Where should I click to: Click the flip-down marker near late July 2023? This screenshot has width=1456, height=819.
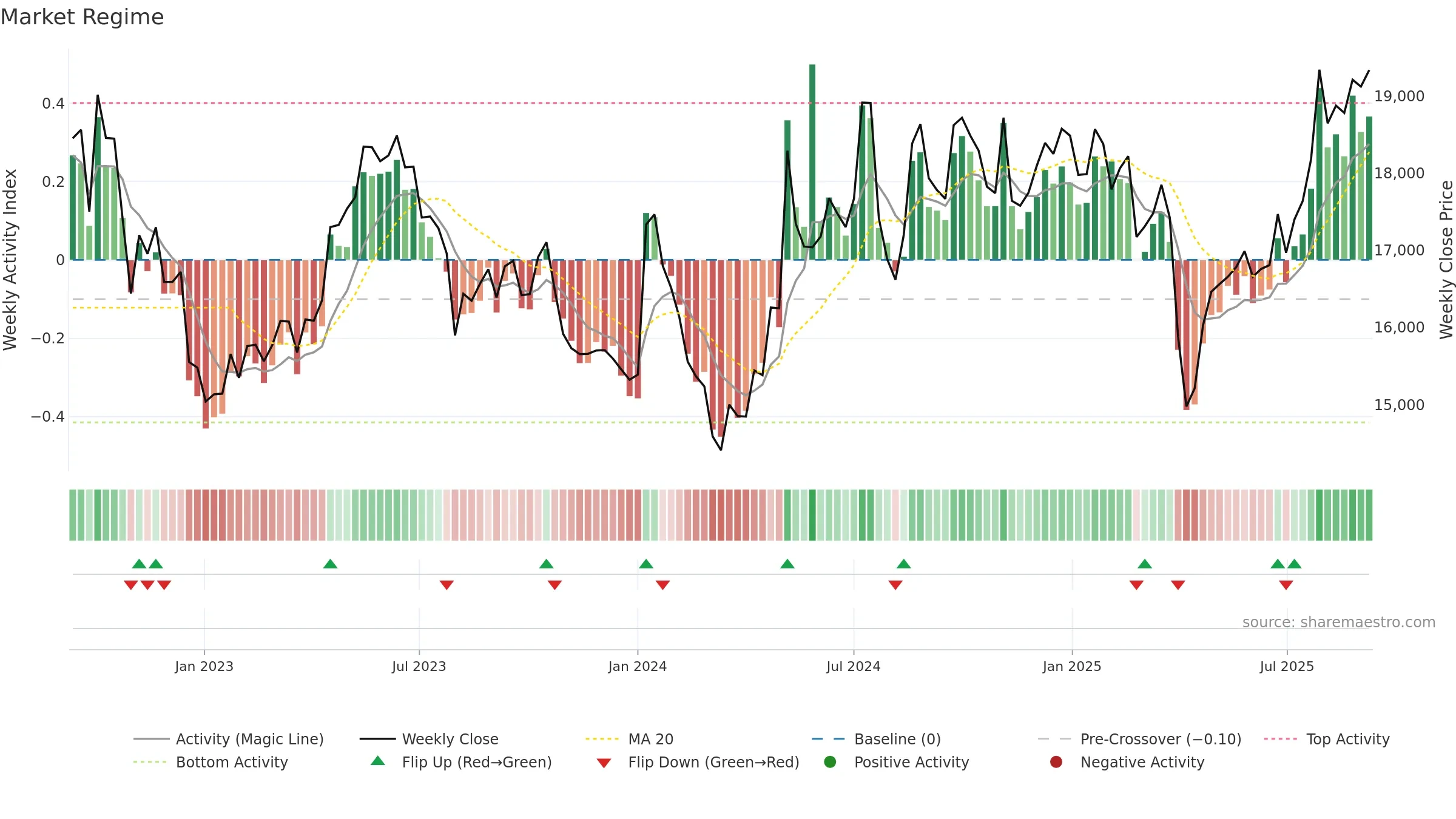[x=447, y=585]
